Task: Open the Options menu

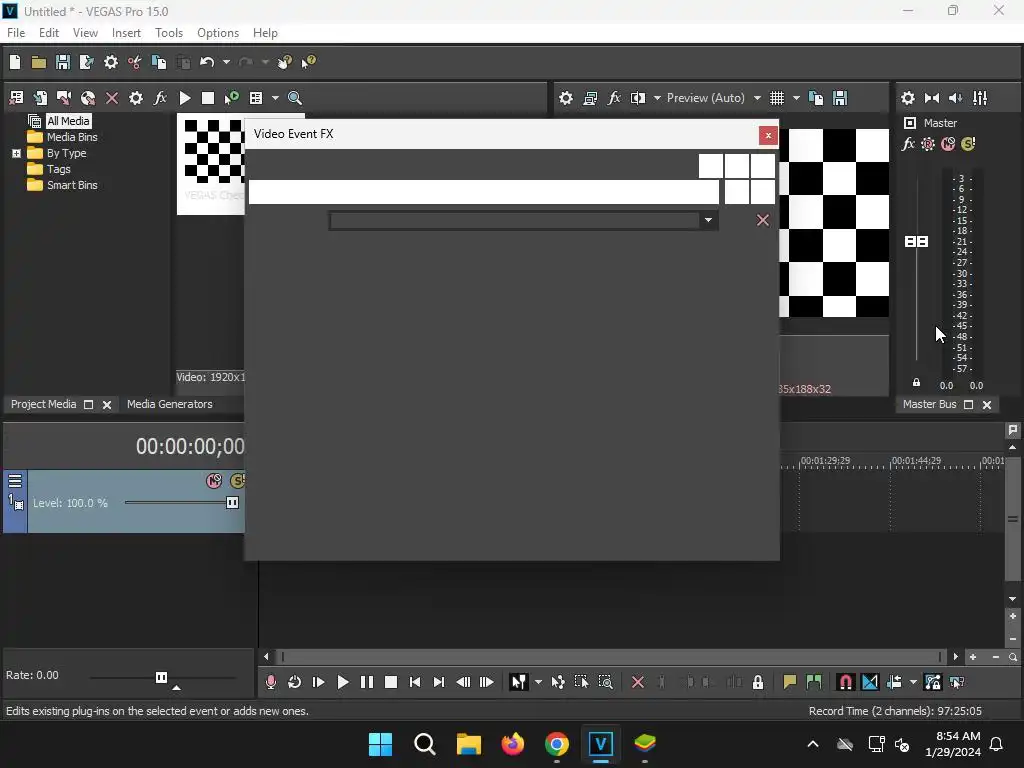Action: 217,33
